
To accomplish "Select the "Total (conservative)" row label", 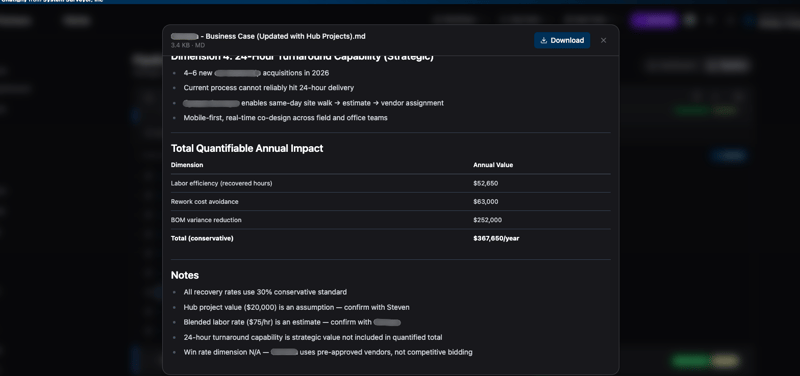I will (x=202, y=238).
